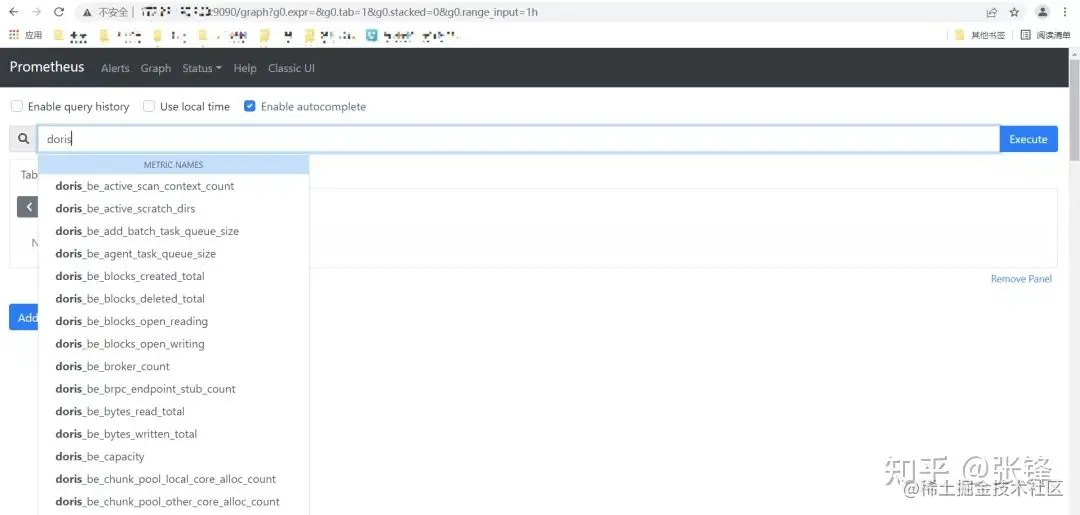The height and width of the screenshot is (515, 1080).
Task: Select doris_be_blocks_created_total suggestion
Action: click(174, 276)
